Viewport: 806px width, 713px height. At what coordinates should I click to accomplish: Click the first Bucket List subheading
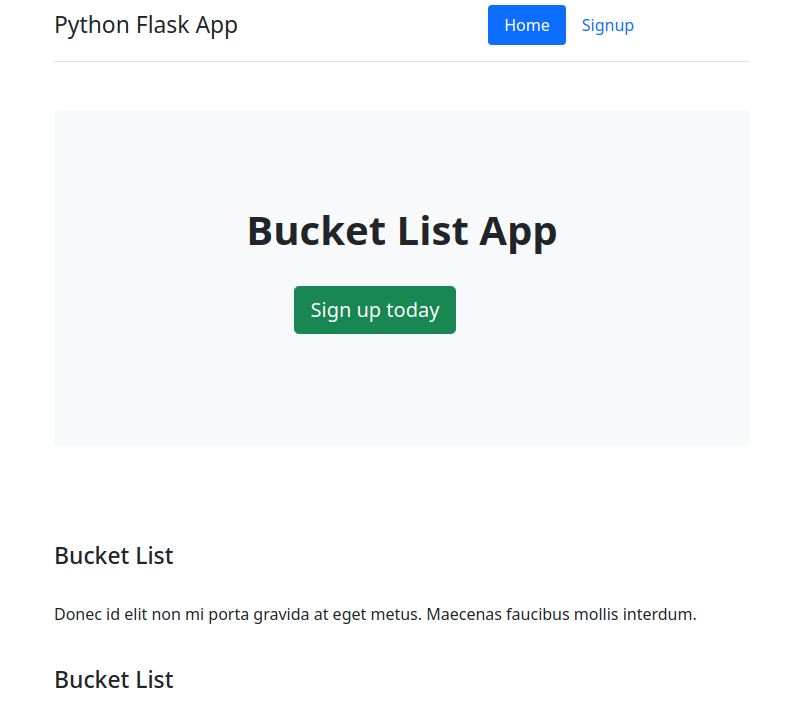coord(114,556)
